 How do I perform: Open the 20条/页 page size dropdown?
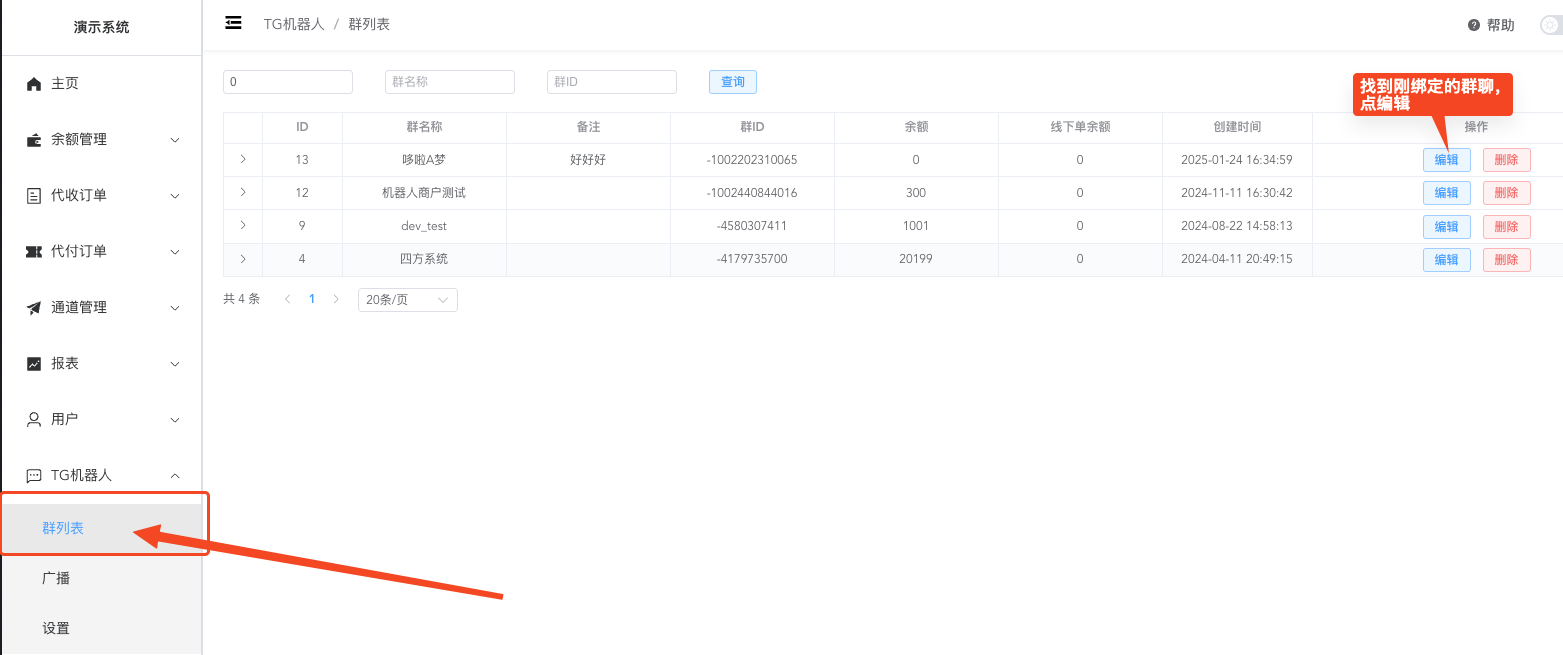(x=407, y=298)
